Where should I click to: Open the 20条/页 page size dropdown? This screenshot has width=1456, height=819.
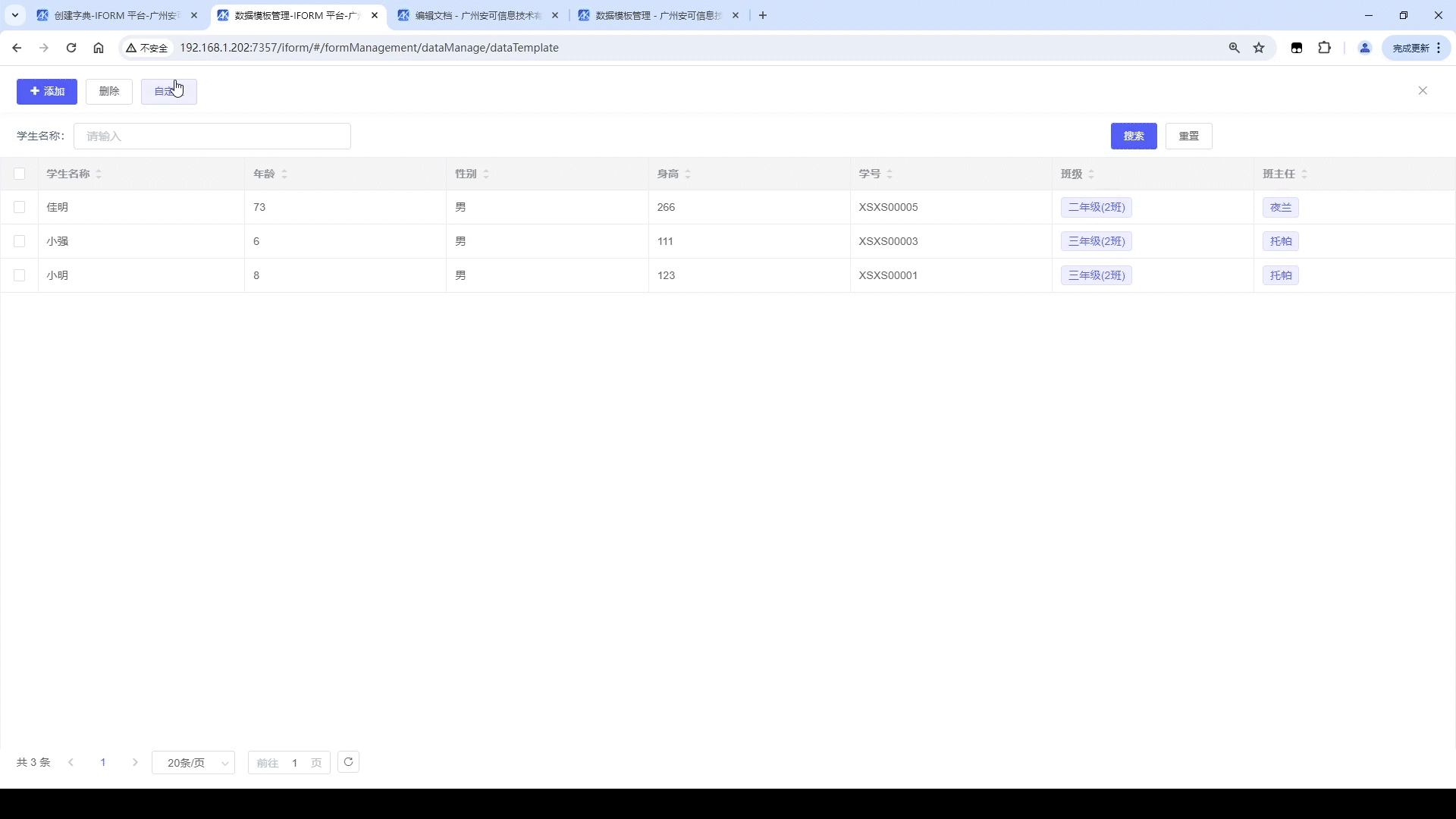pos(193,763)
